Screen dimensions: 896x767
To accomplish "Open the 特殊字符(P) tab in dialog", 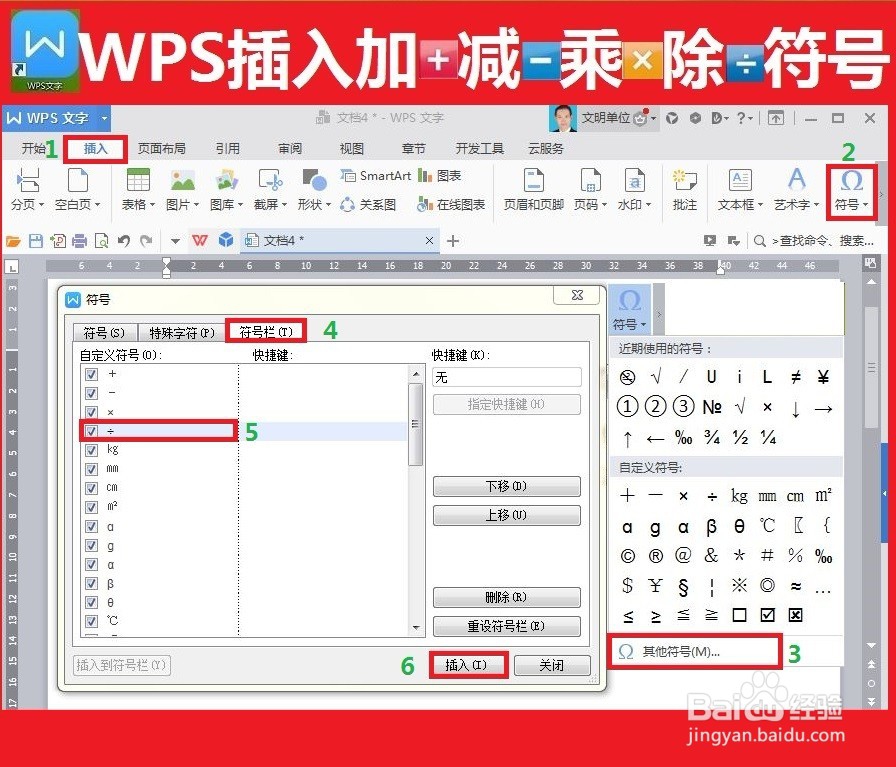I will coord(182,333).
